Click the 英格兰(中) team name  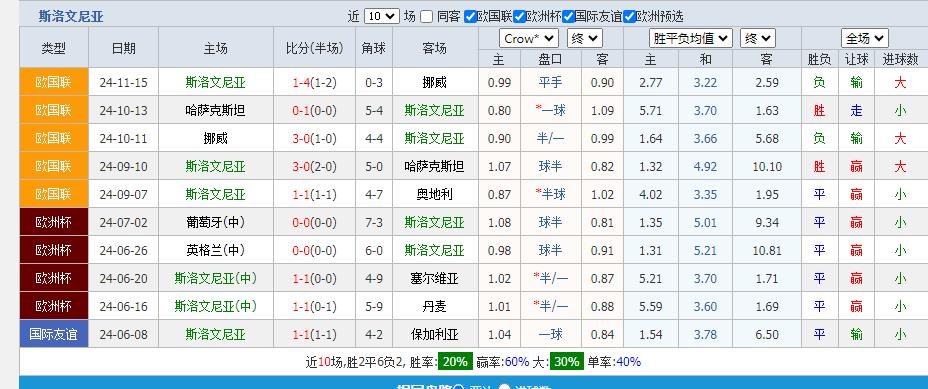click(215, 250)
